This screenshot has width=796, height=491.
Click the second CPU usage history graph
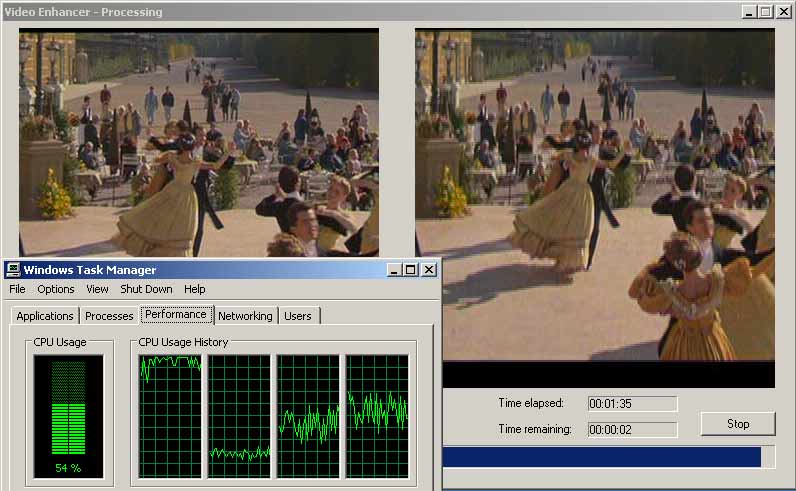click(239, 416)
